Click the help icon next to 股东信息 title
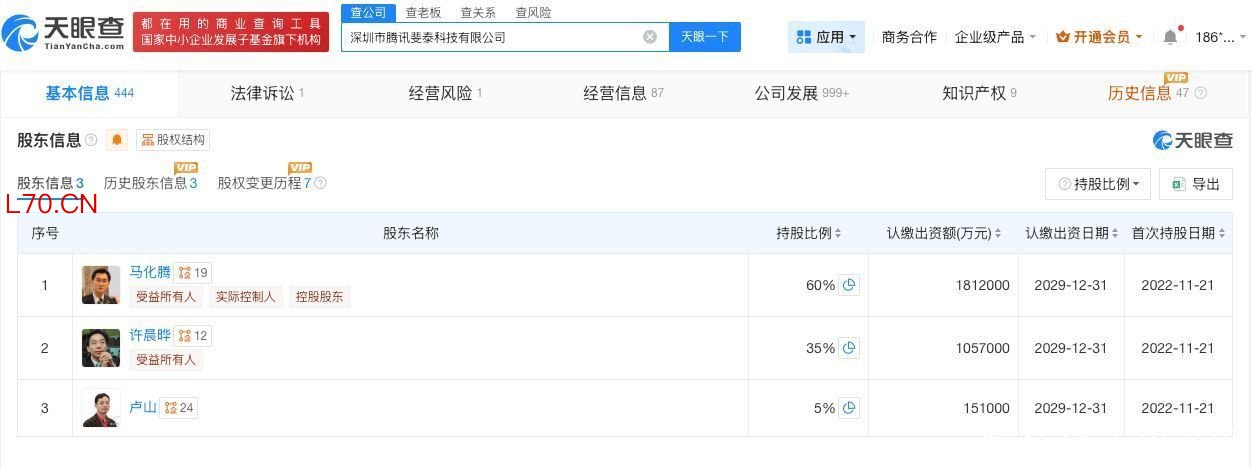Viewport: 1252px width, 468px height. pos(92,140)
